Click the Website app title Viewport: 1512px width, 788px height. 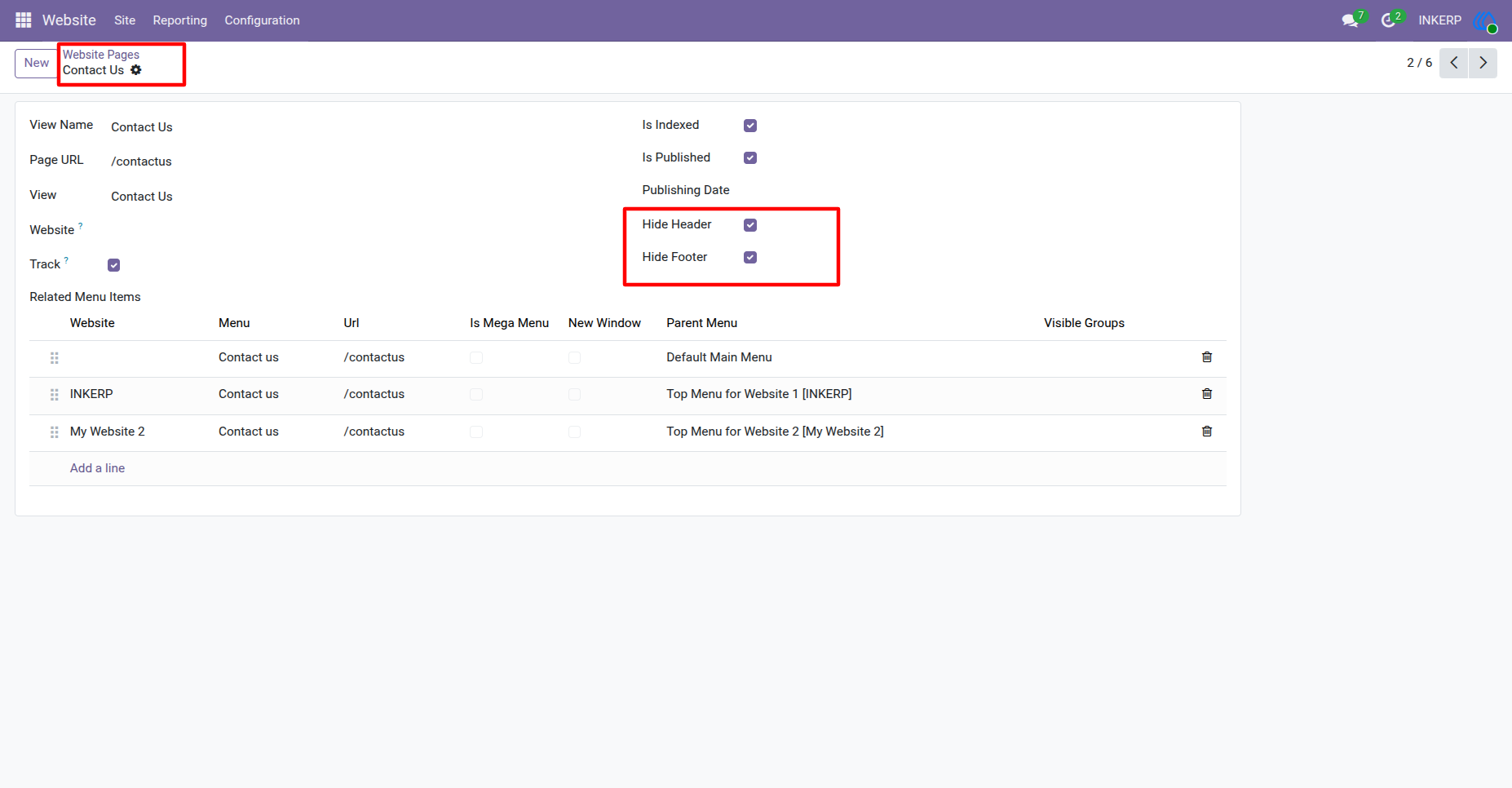(x=69, y=20)
